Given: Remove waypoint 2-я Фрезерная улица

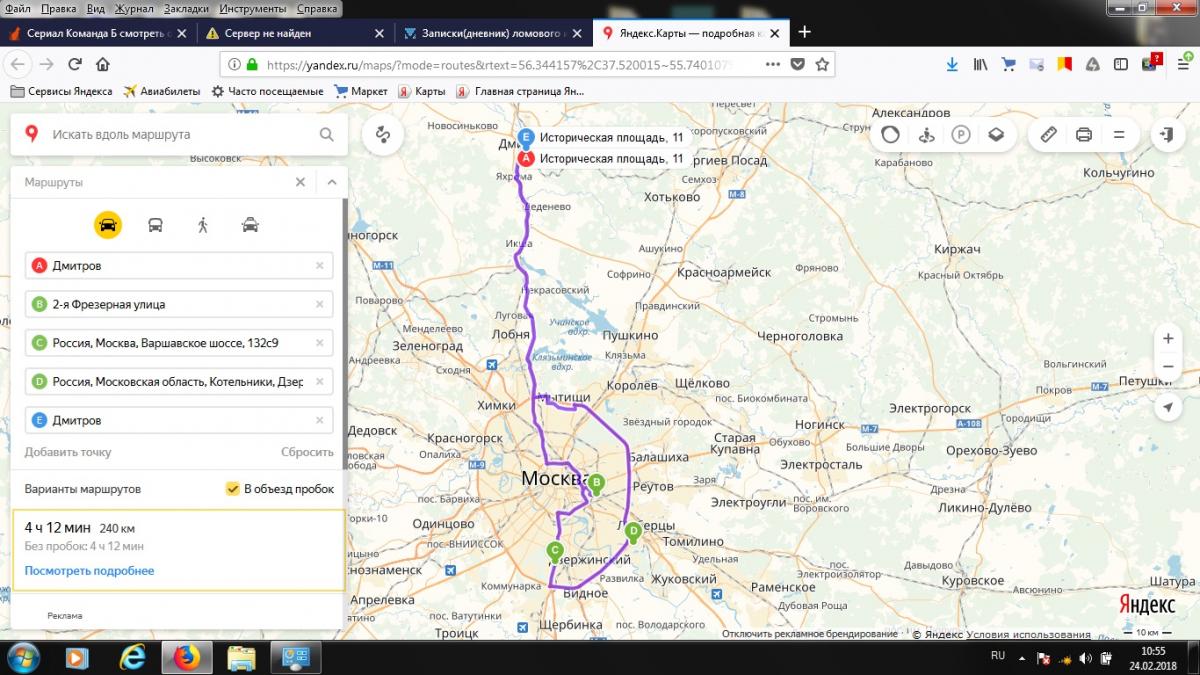Looking at the screenshot, I should tap(319, 304).
